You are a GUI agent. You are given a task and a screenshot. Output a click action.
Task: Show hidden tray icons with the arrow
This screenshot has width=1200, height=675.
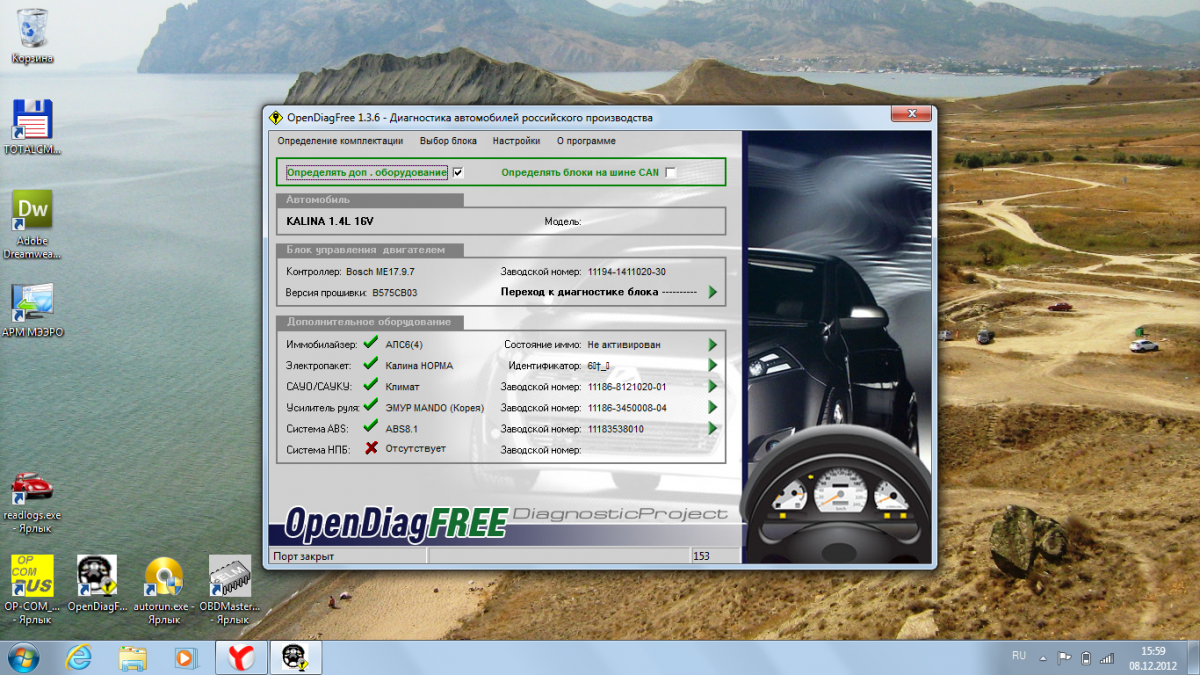tap(1044, 658)
